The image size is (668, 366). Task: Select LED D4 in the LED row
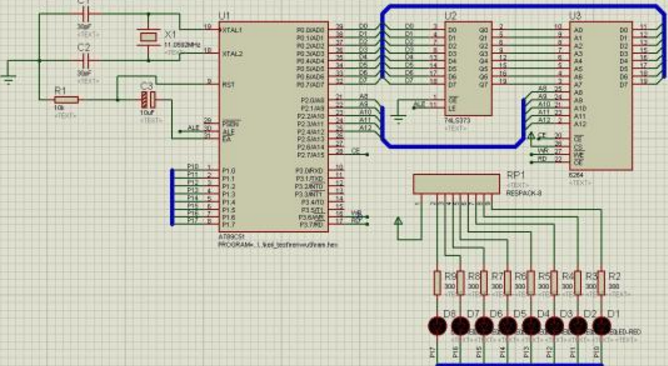pyautogui.click(x=531, y=326)
